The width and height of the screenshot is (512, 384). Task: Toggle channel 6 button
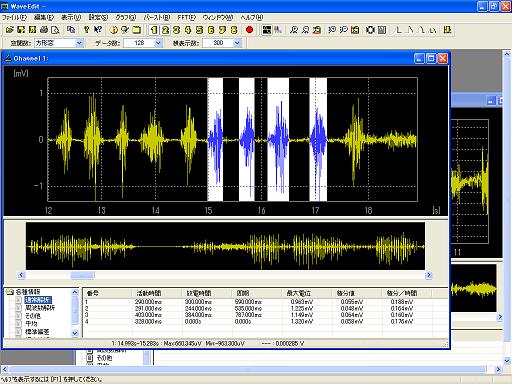pyautogui.click(x=211, y=30)
